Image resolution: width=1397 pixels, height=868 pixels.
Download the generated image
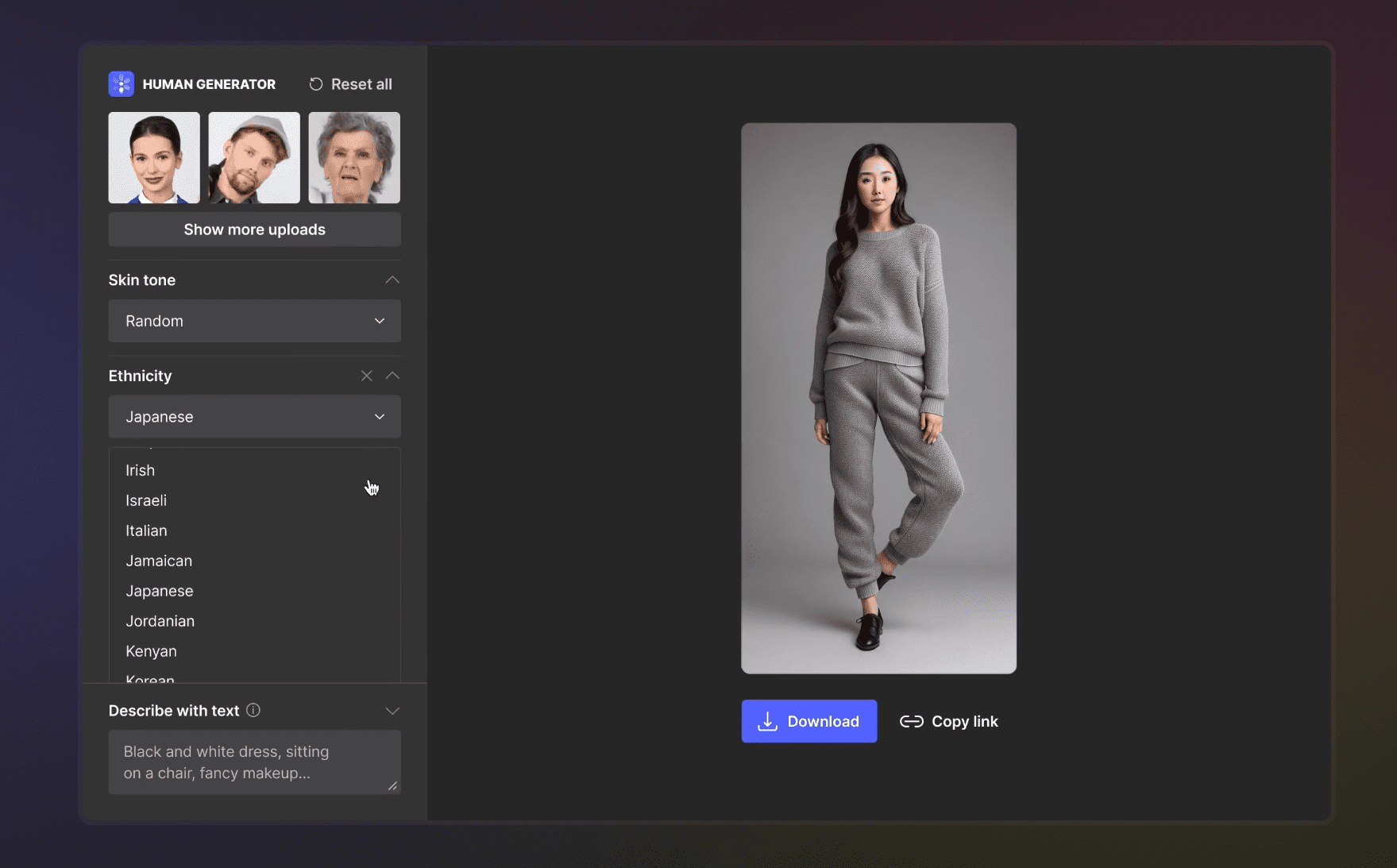tap(808, 721)
